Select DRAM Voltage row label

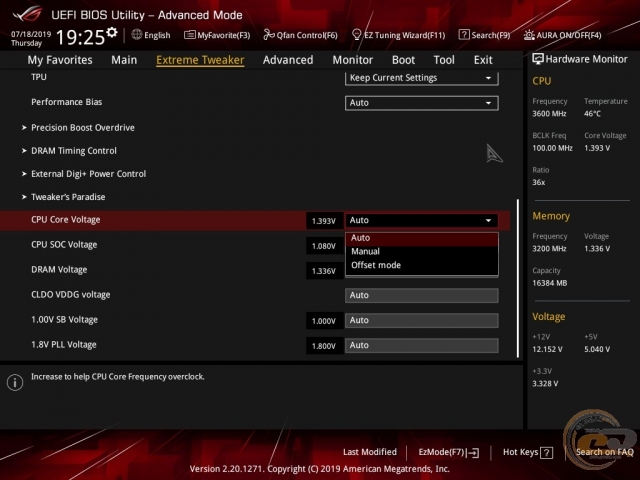(59, 270)
